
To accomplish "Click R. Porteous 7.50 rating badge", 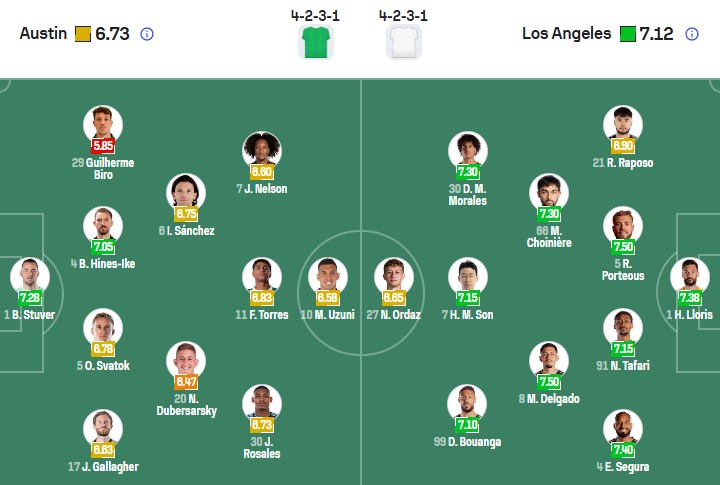I will pos(623,247).
